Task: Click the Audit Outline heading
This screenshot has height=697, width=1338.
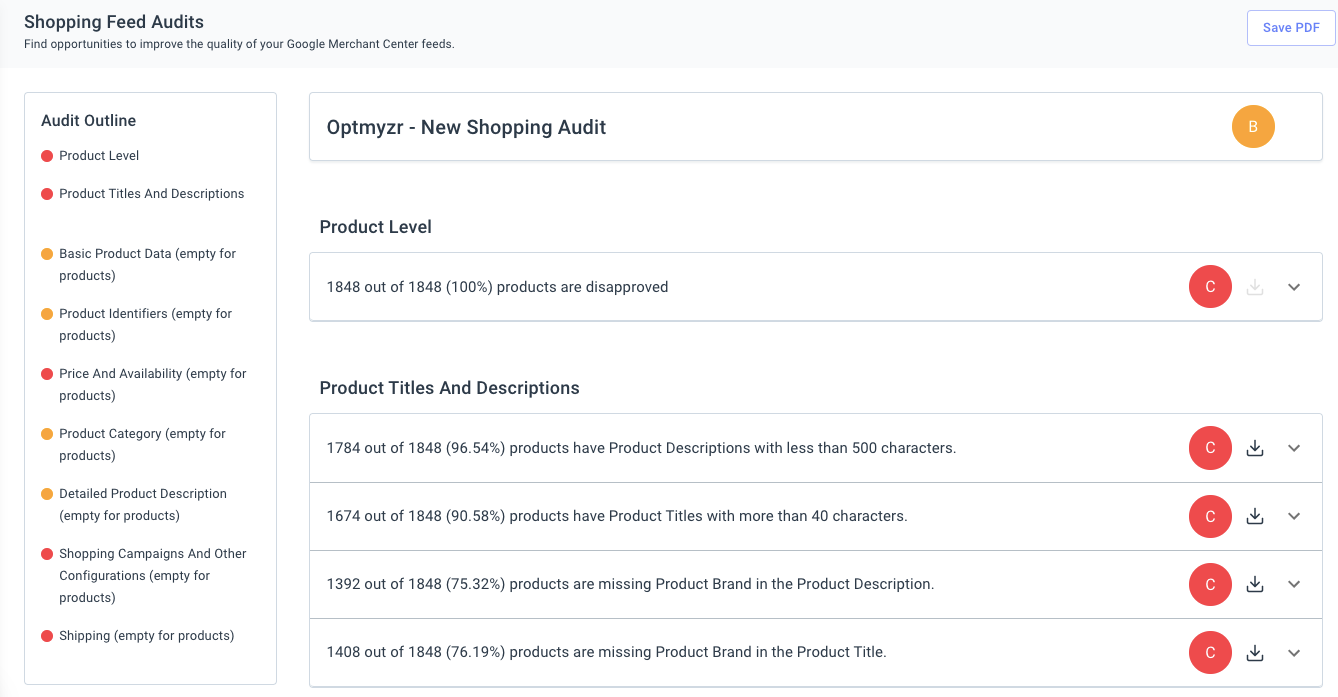Action: click(x=88, y=121)
